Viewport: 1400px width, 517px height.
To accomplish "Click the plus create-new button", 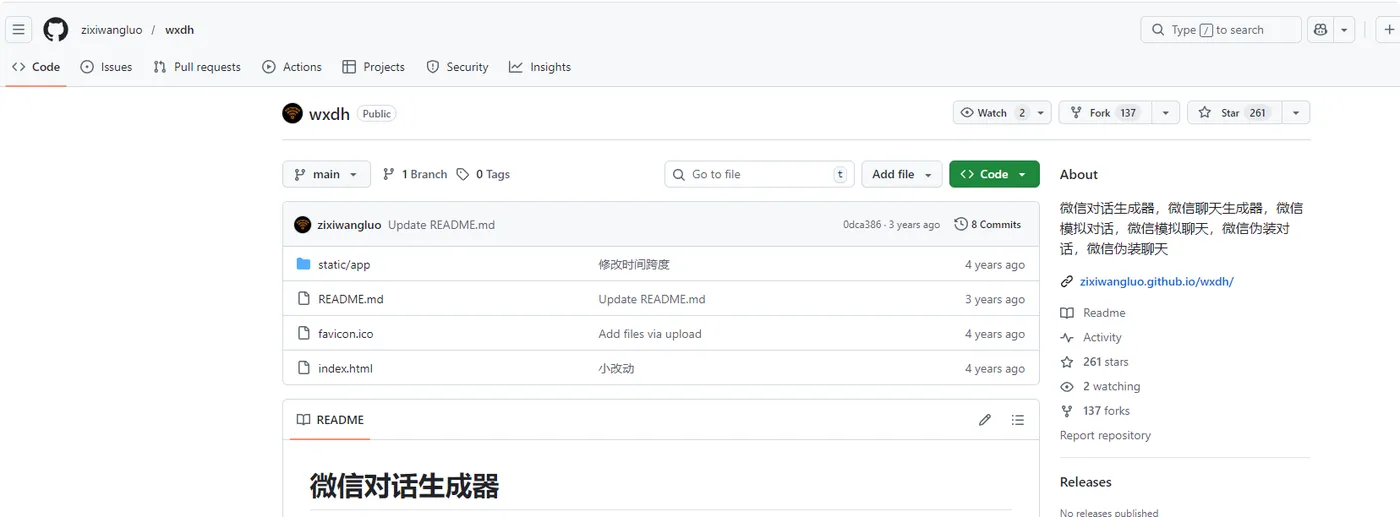I will [1389, 30].
